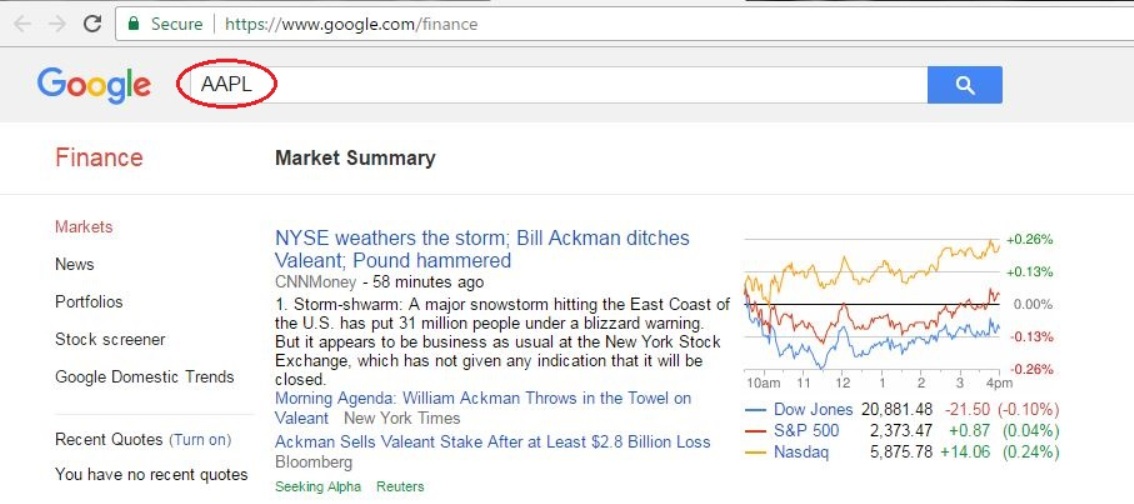Open Ackman Sells Valeant Stake article
The height and width of the screenshot is (504, 1134).
tap(493, 442)
